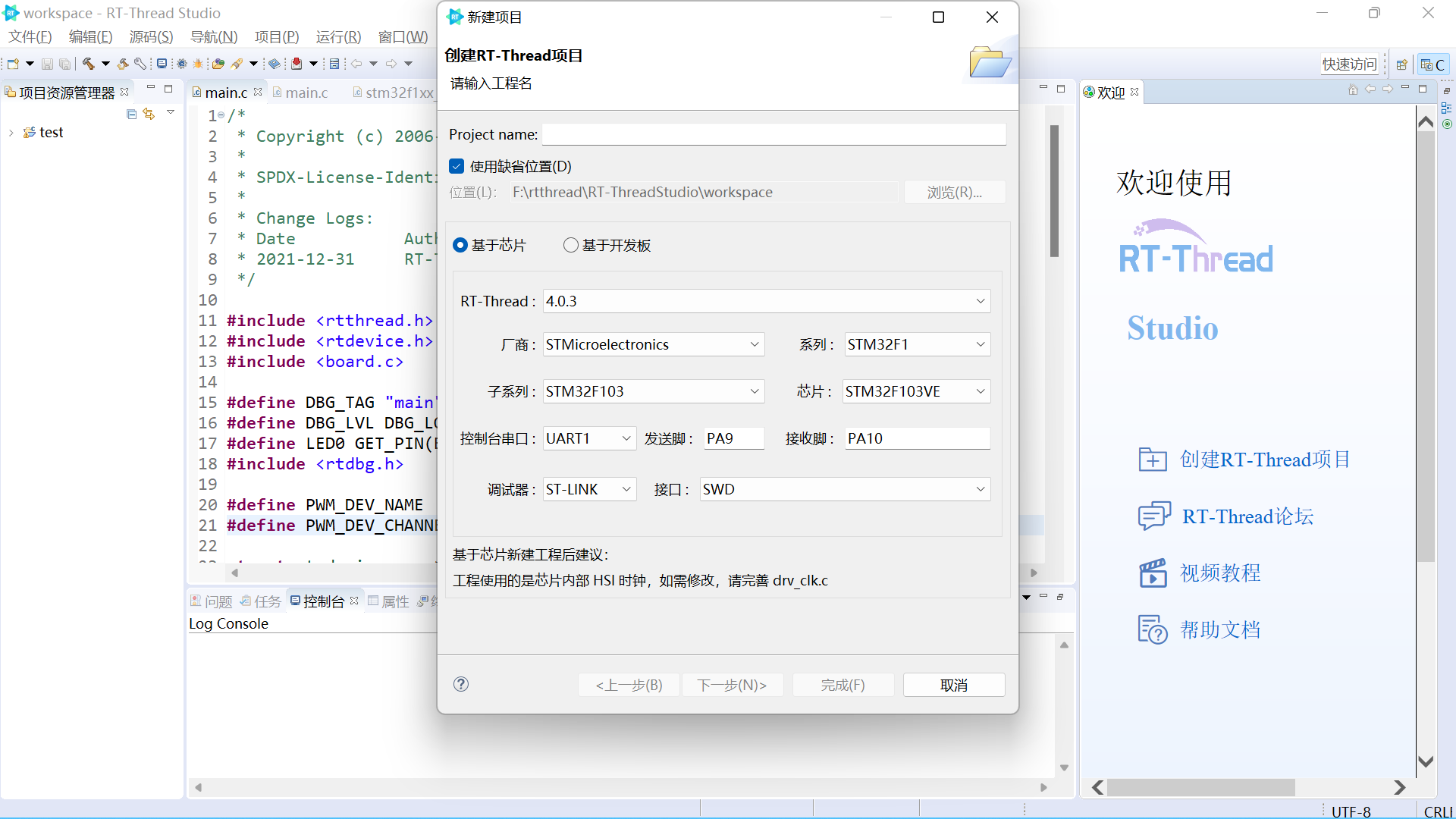Uncheck the use default location checkbox

click(457, 166)
